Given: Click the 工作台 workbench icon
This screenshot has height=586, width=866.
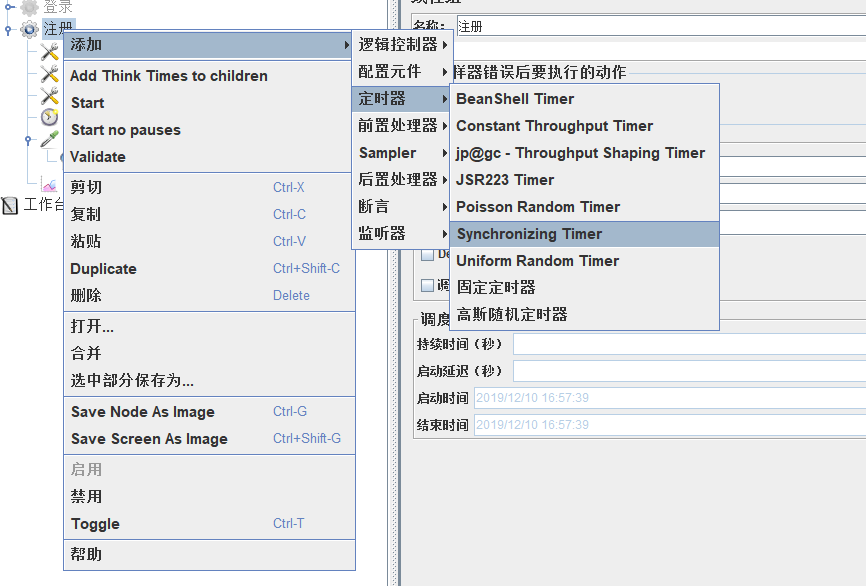Looking at the screenshot, I should click(10, 206).
